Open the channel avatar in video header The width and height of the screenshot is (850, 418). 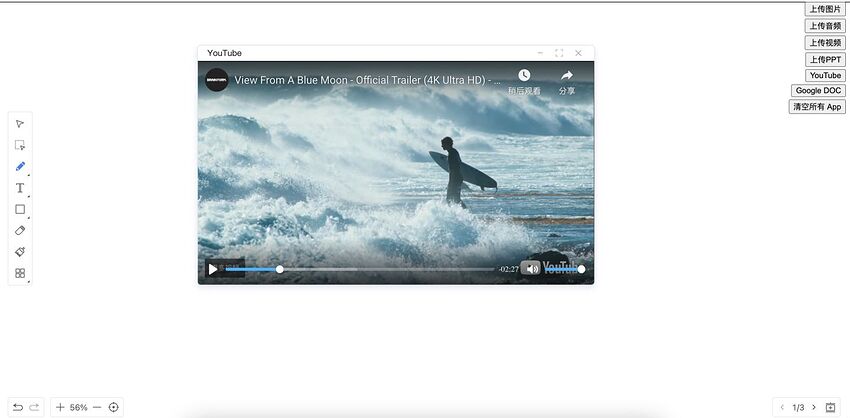(216, 80)
